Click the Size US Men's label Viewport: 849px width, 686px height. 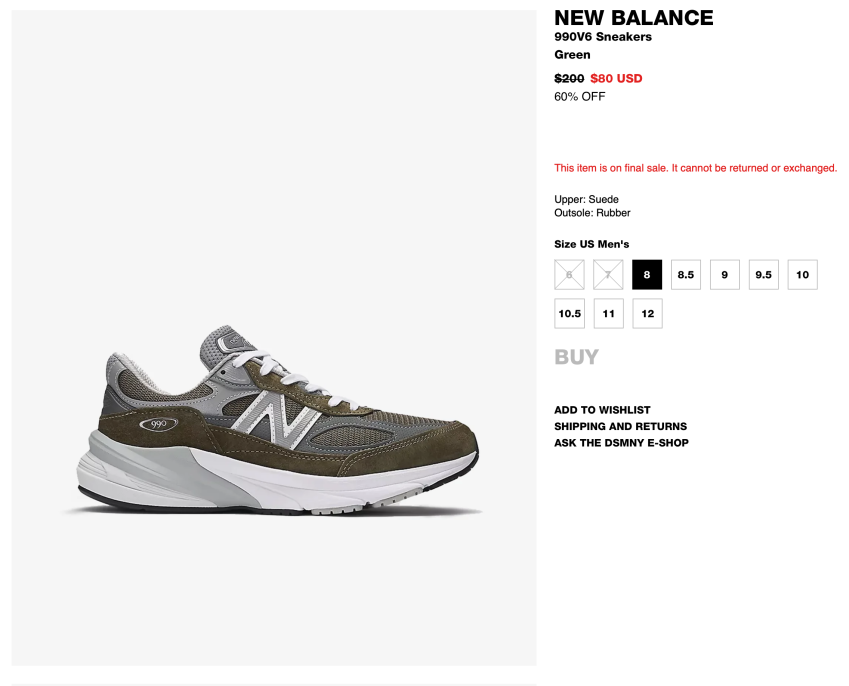point(592,244)
